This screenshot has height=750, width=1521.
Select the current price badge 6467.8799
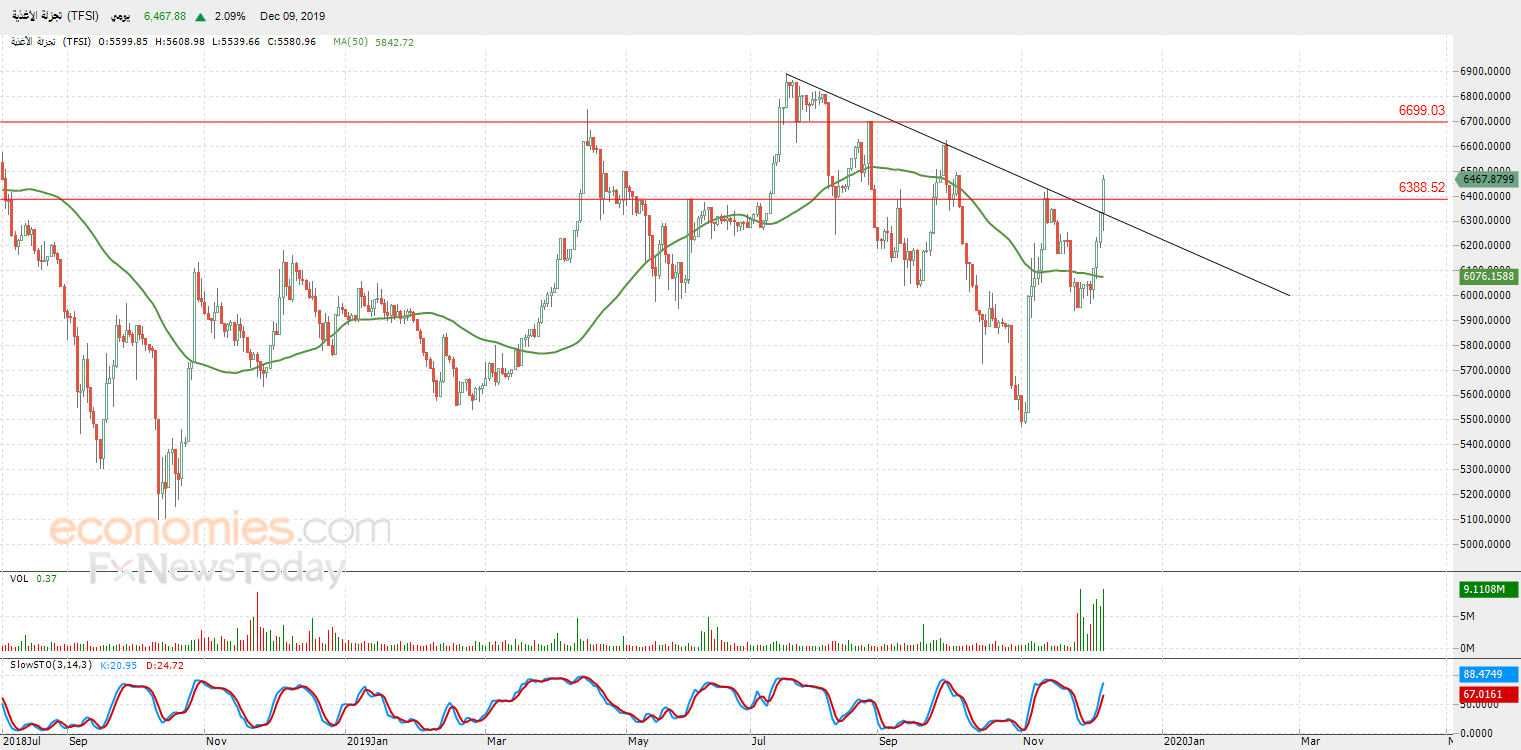1487,179
